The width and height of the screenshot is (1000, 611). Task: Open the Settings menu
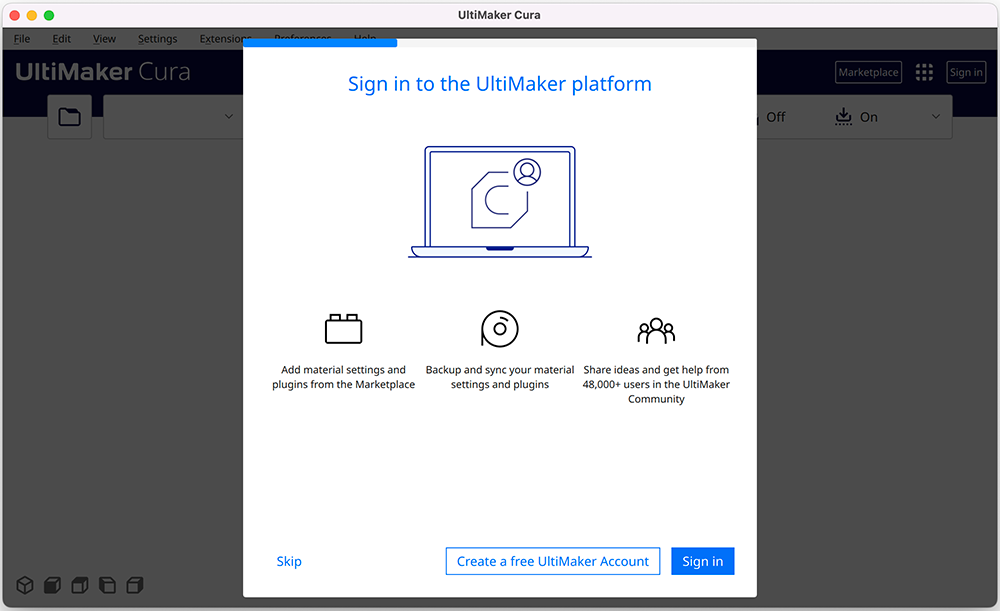158,39
